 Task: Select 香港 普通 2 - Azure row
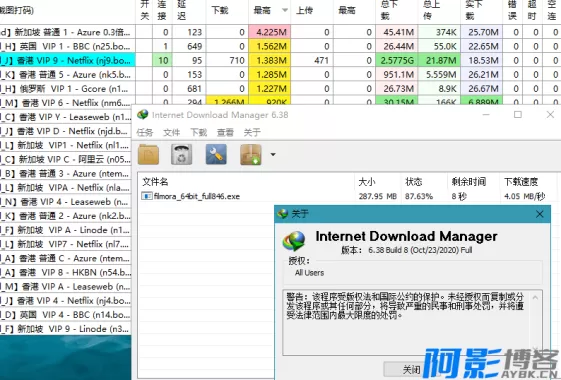(x=66, y=216)
